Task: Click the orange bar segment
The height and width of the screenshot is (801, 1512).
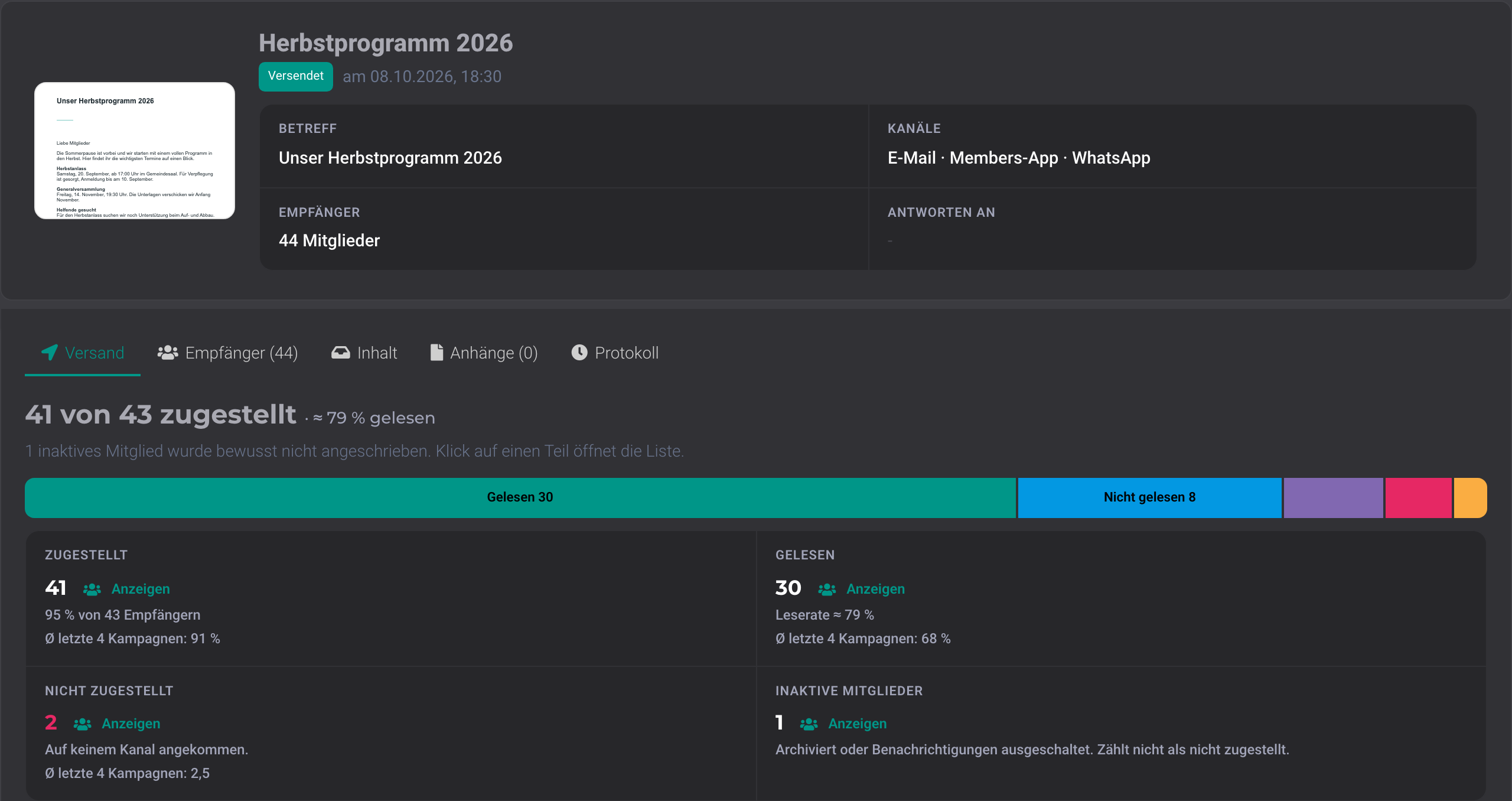Action: click(x=1470, y=497)
